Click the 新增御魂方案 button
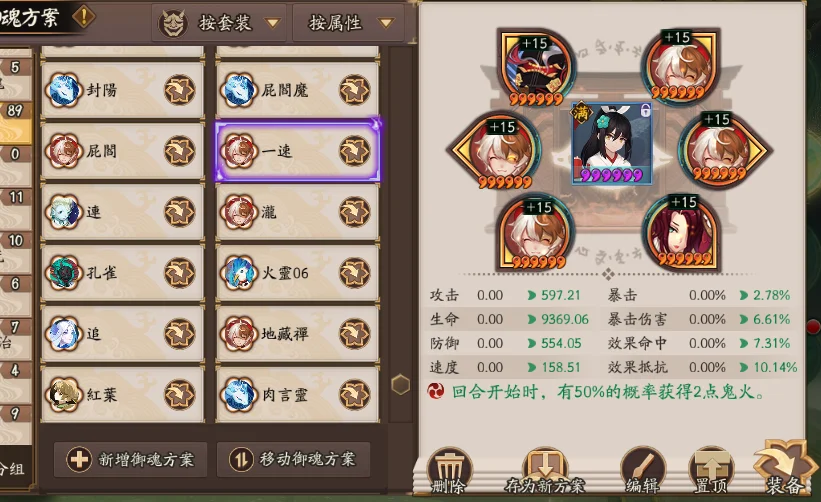The width and height of the screenshot is (821, 502). (131, 459)
